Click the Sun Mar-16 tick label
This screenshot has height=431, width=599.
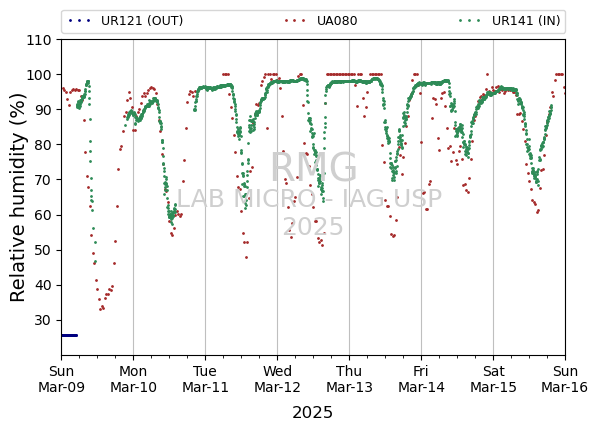tap(565, 379)
